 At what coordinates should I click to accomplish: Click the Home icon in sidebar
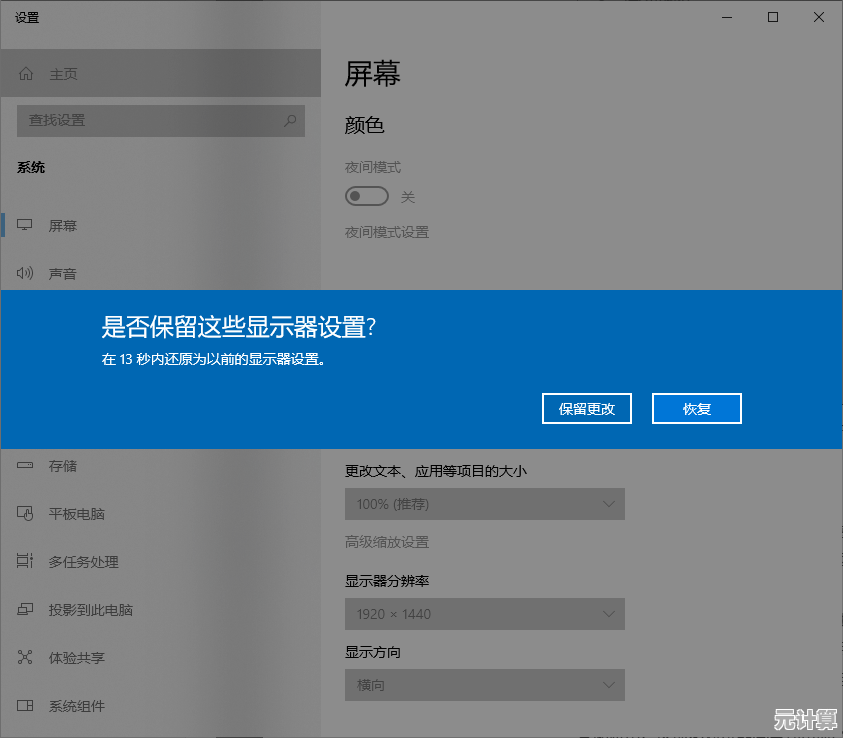[26, 74]
